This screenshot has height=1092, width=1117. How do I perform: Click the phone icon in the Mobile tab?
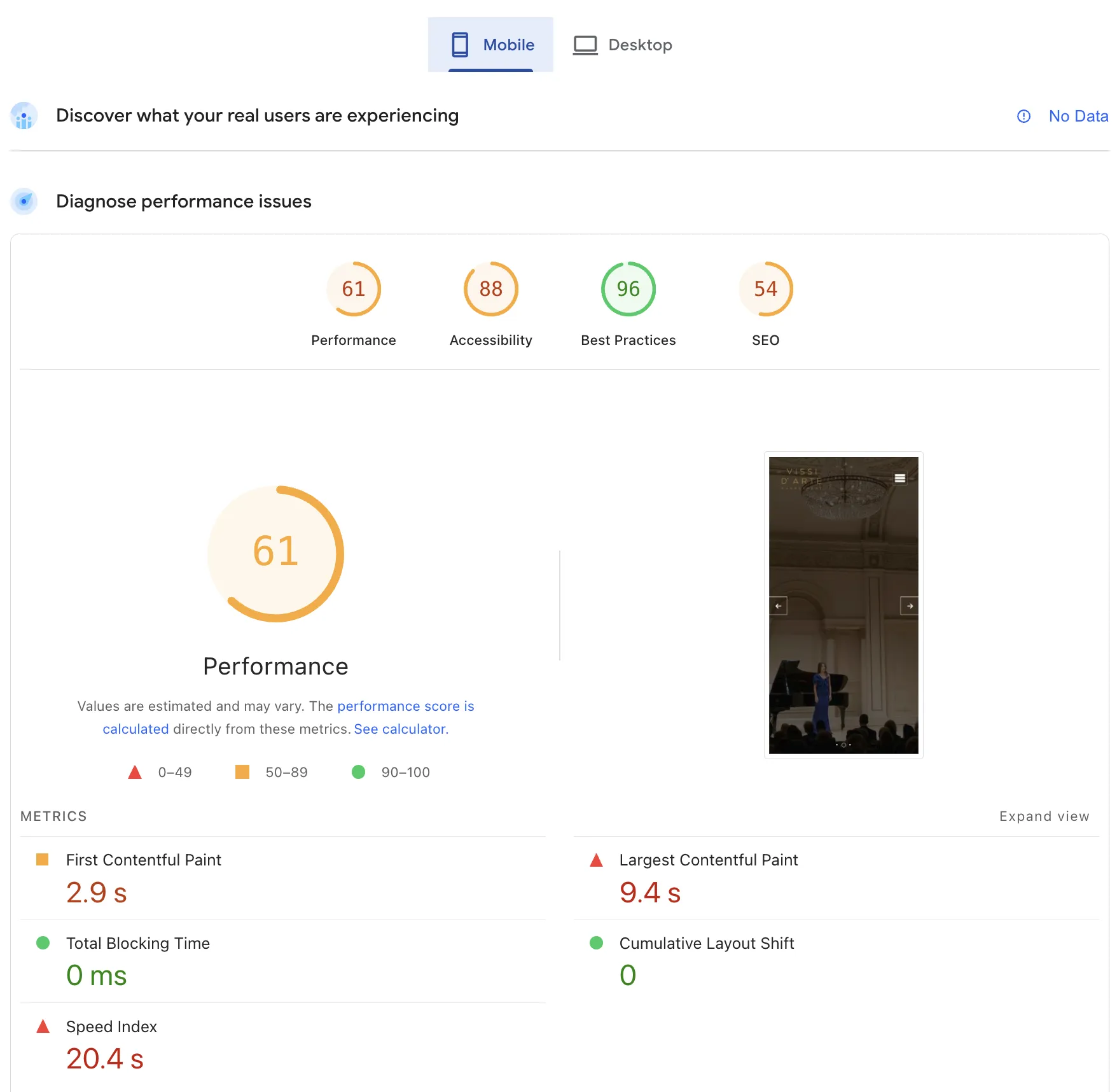[460, 45]
